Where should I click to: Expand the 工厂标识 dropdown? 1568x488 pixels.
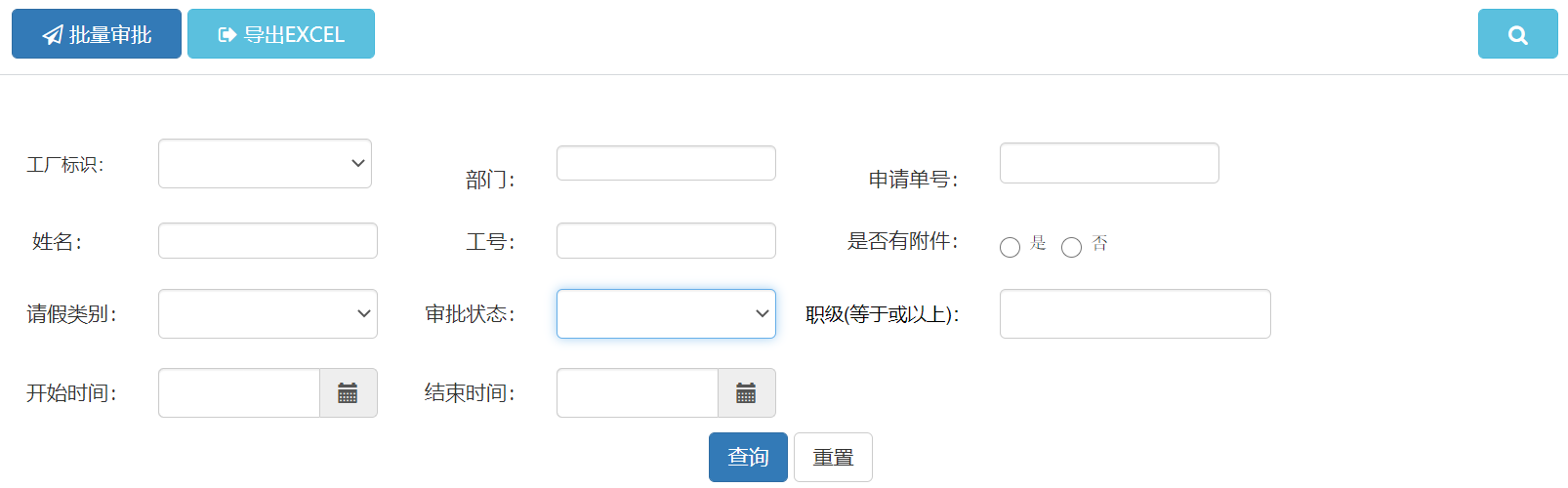[265, 164]
